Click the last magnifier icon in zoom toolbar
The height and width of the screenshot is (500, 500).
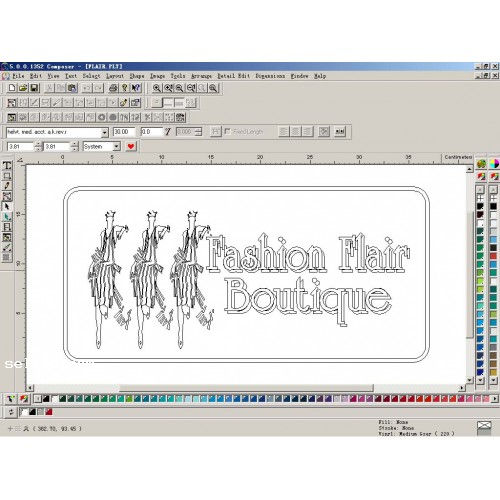[213, 88]
